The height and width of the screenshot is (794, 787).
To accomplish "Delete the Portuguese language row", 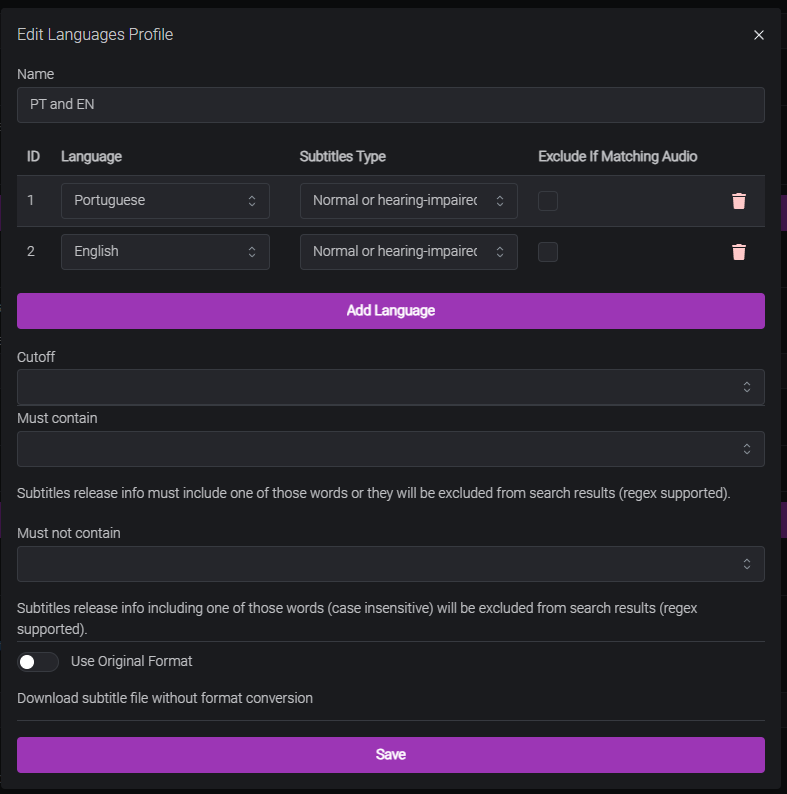I will pos(738,201).
